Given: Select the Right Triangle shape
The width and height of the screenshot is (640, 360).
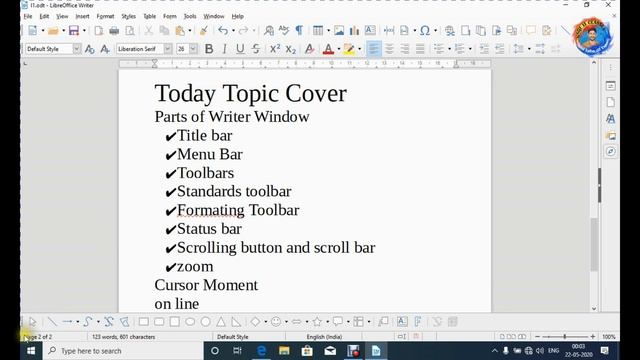Looking at the screenshot, I should [x=236, y=322].
